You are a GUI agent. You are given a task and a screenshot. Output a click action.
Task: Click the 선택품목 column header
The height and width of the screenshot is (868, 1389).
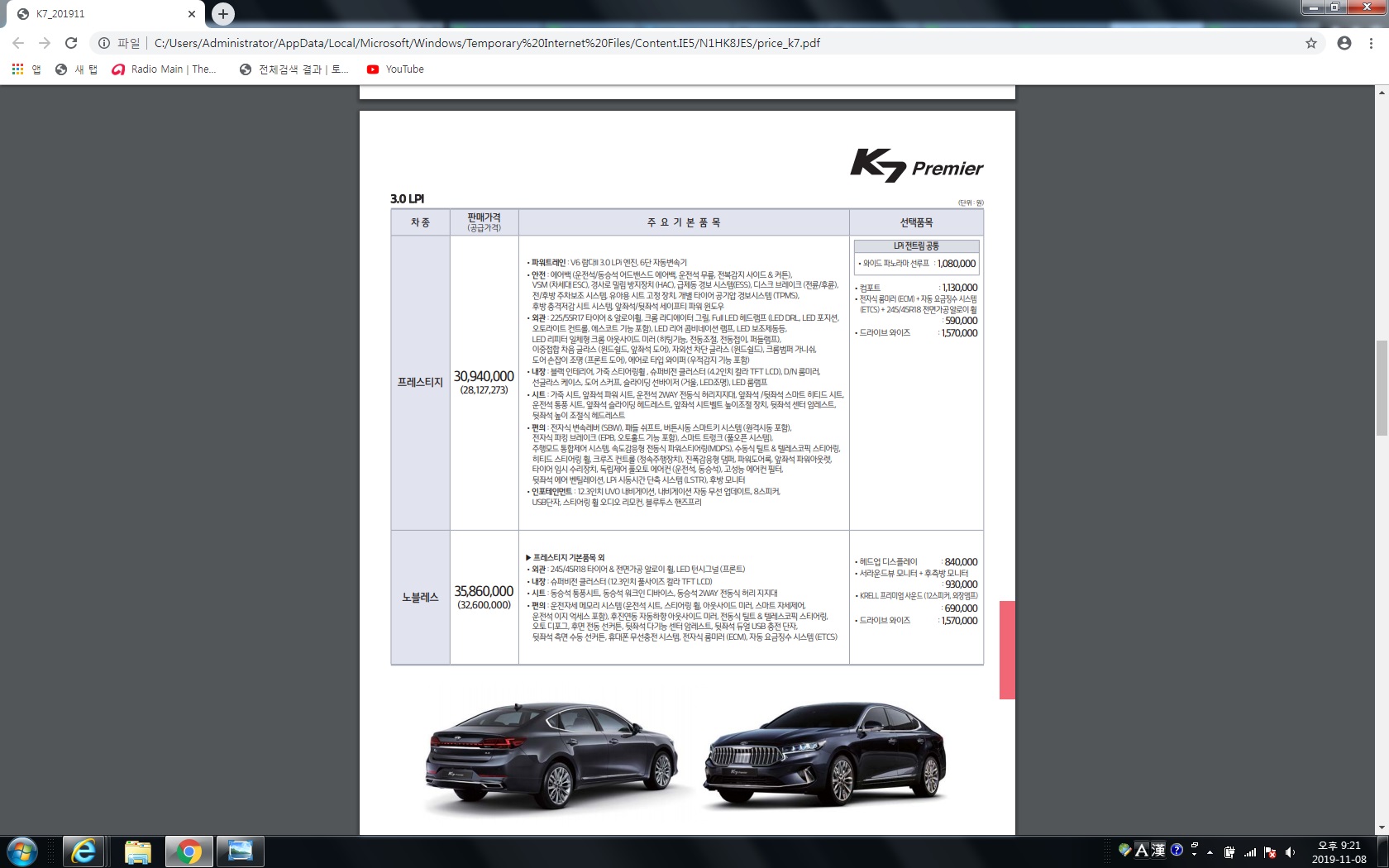[x=916, y=222]
